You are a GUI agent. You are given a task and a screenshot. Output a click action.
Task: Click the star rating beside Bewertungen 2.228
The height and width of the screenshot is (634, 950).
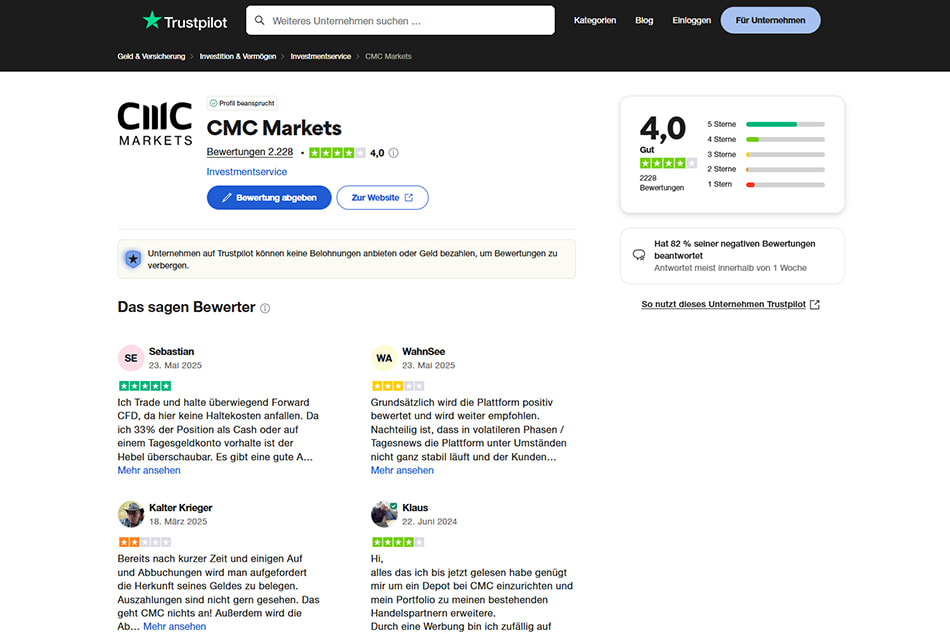pos(337,153)
